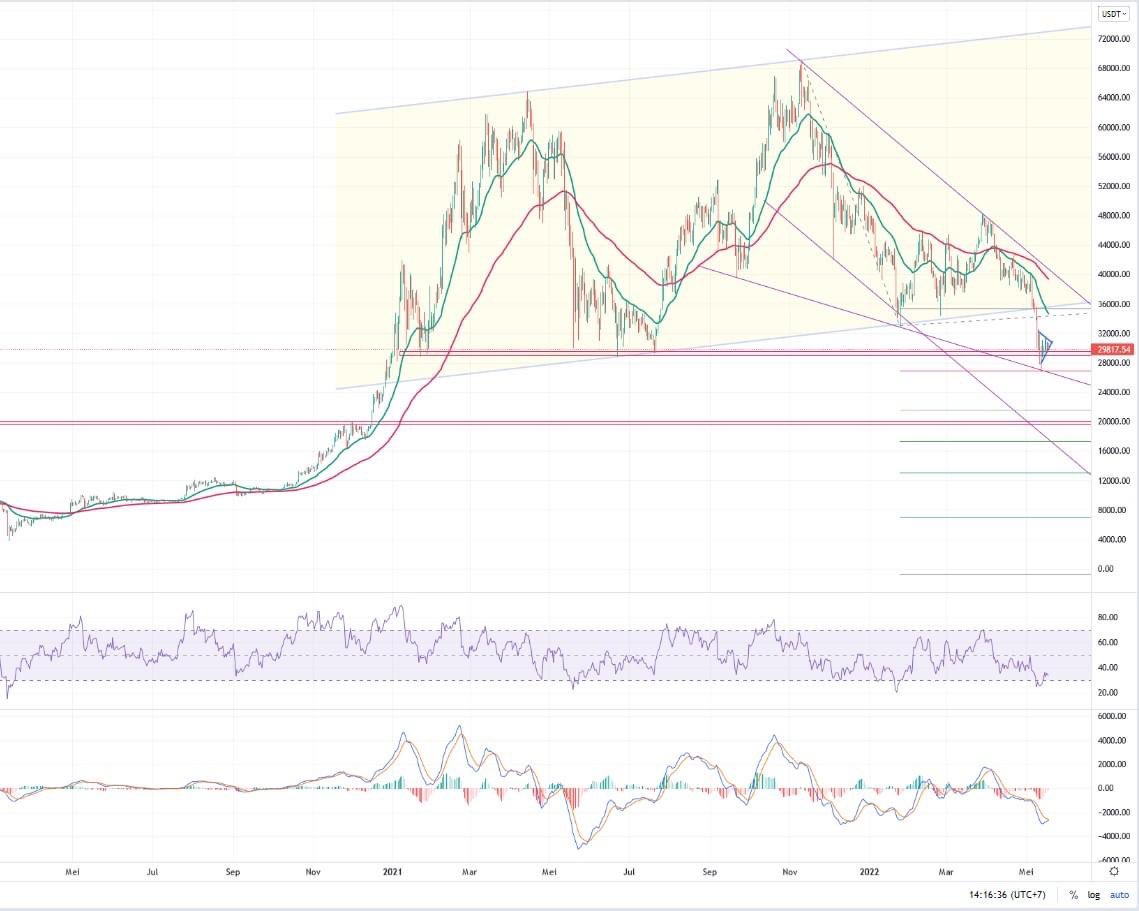Click the 2000.00 MACD axis label
Image resolution: width=1139 pixels, height=911 pixels.
click(1111, 764)
